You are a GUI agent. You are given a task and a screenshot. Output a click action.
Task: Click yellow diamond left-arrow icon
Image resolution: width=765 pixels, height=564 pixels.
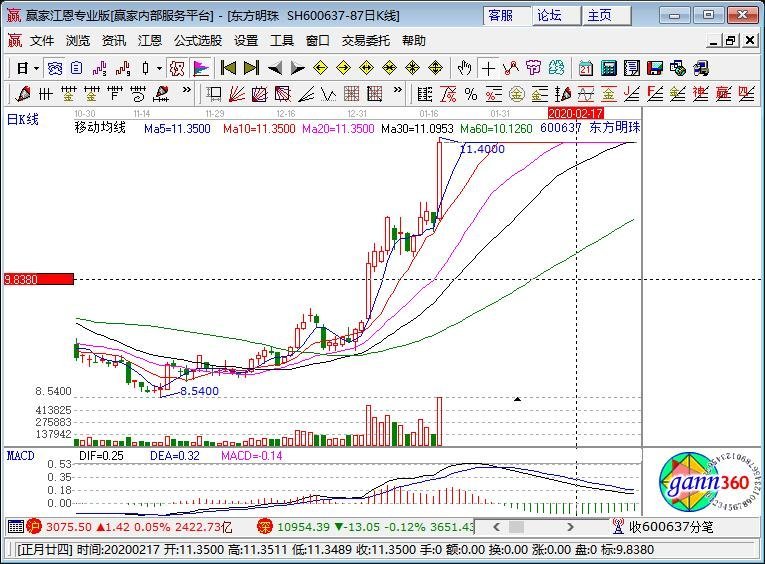point(320,68)
